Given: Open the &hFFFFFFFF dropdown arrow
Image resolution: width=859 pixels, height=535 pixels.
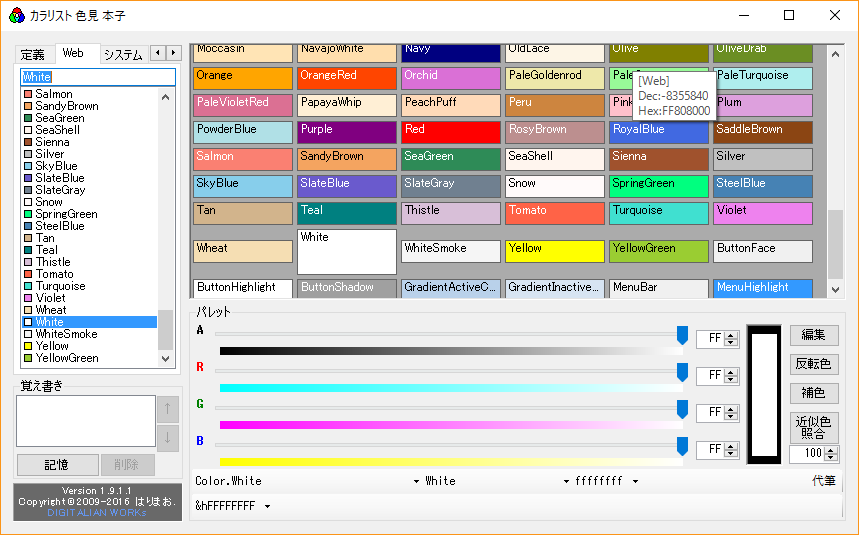Looking at the screenshot, I should (x=267, y=506).
